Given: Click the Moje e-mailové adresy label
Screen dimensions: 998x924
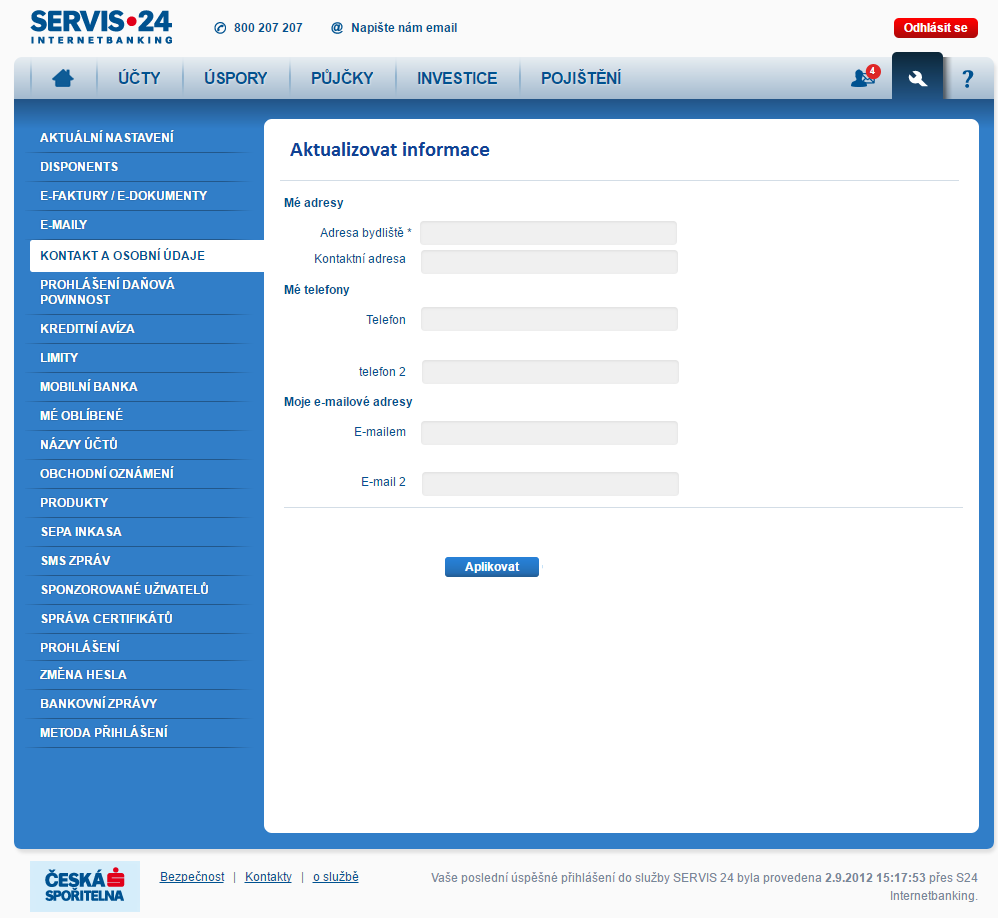Looking at the screenshot, I should coord(348,402).
